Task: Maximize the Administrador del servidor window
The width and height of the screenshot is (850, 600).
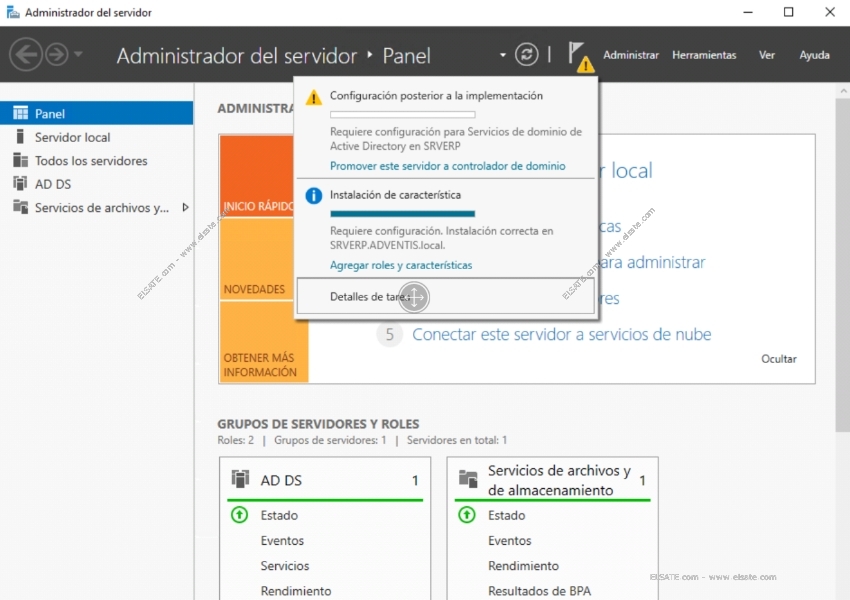Action: click(x=789, y=12)
